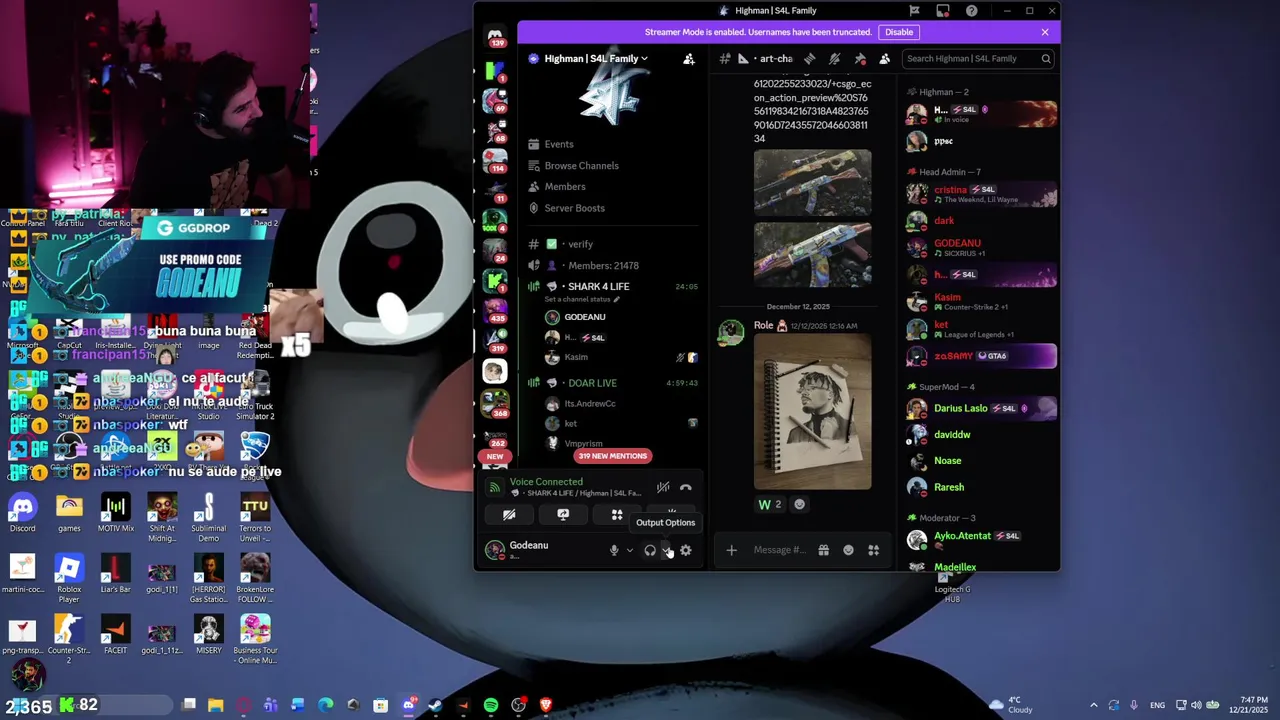1280x720 pixels.
Task: Open apps icon in message bar
Action: coord(873,550)
